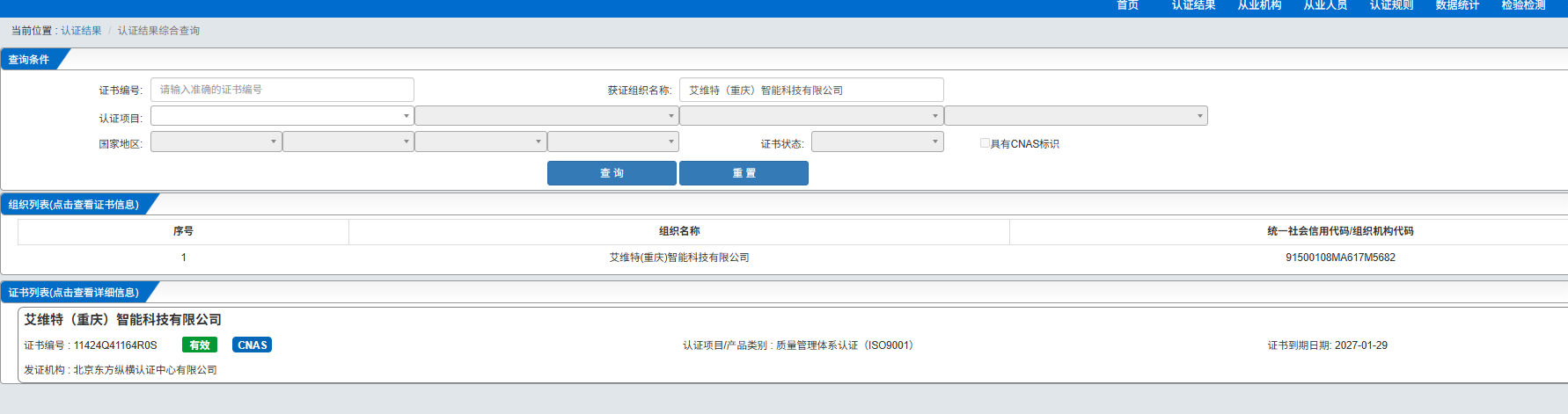The width and height of the screenshot is (1568, 414).
Task: Expand the first 认证项目 dropdown
Action: [x=282, y=116]
